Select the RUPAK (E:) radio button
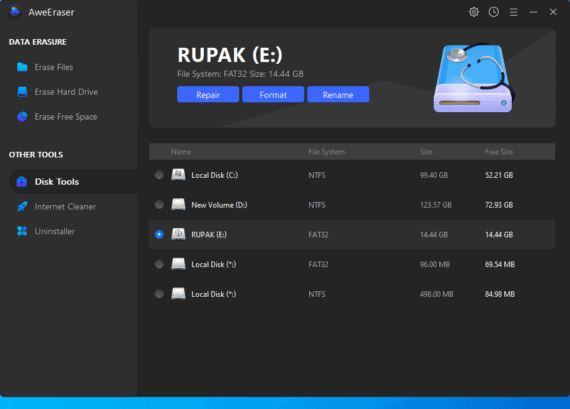 point(159,234)
